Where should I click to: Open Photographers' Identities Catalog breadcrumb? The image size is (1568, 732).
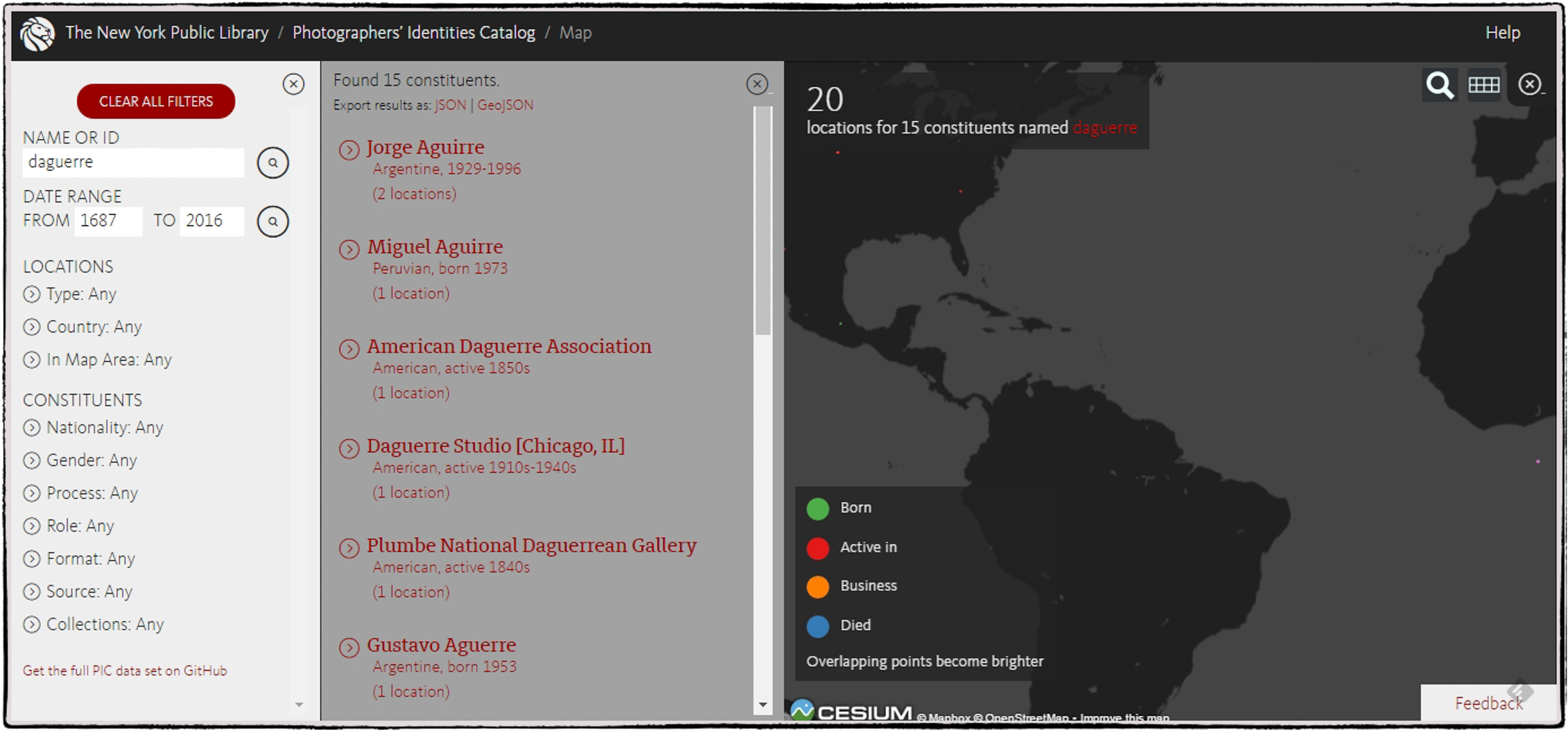click(x=413, y=33)
